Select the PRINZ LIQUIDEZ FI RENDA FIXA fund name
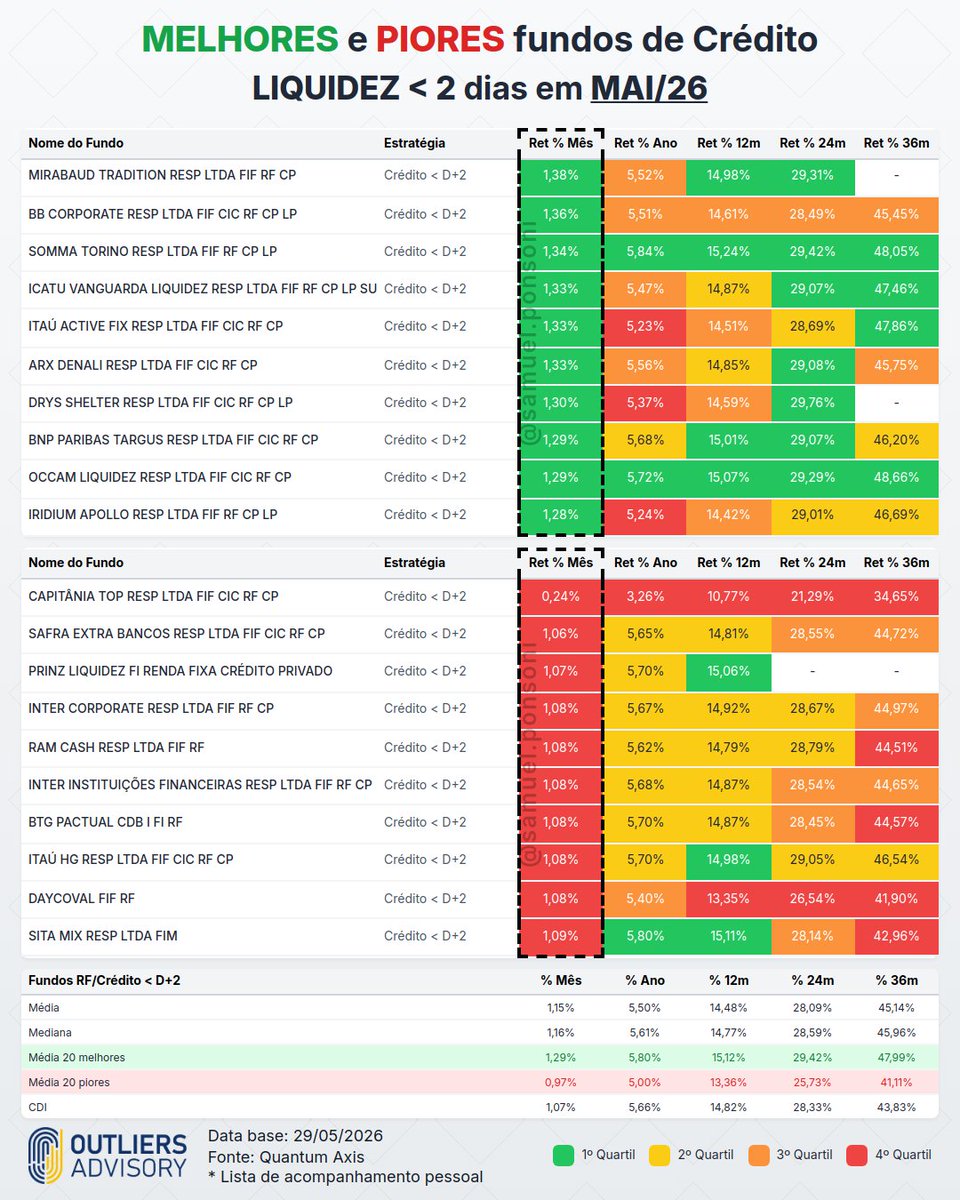Screen dimensions: 960x1200 (180, 671)
